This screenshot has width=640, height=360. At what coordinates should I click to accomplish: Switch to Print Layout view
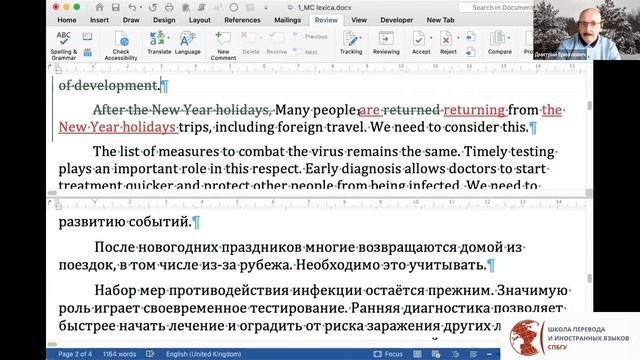(x=417, y=354)
